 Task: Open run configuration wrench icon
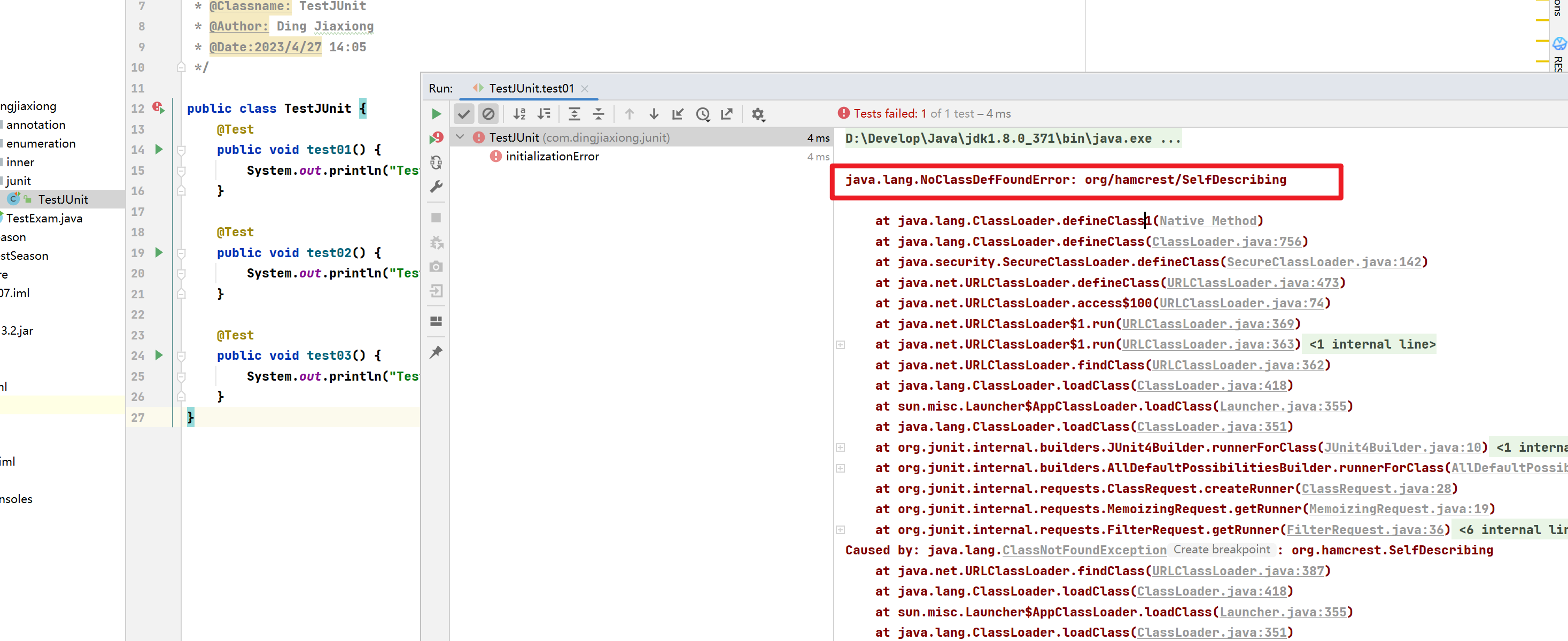(x=436, y=187)
